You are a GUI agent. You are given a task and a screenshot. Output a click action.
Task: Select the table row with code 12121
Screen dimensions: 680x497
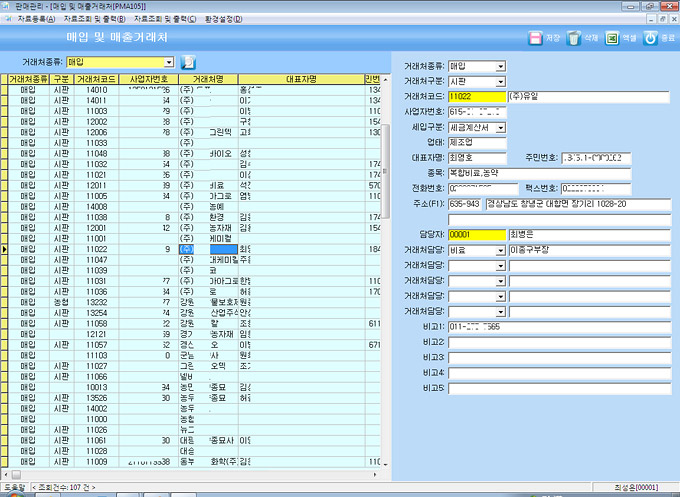(191, 334)
